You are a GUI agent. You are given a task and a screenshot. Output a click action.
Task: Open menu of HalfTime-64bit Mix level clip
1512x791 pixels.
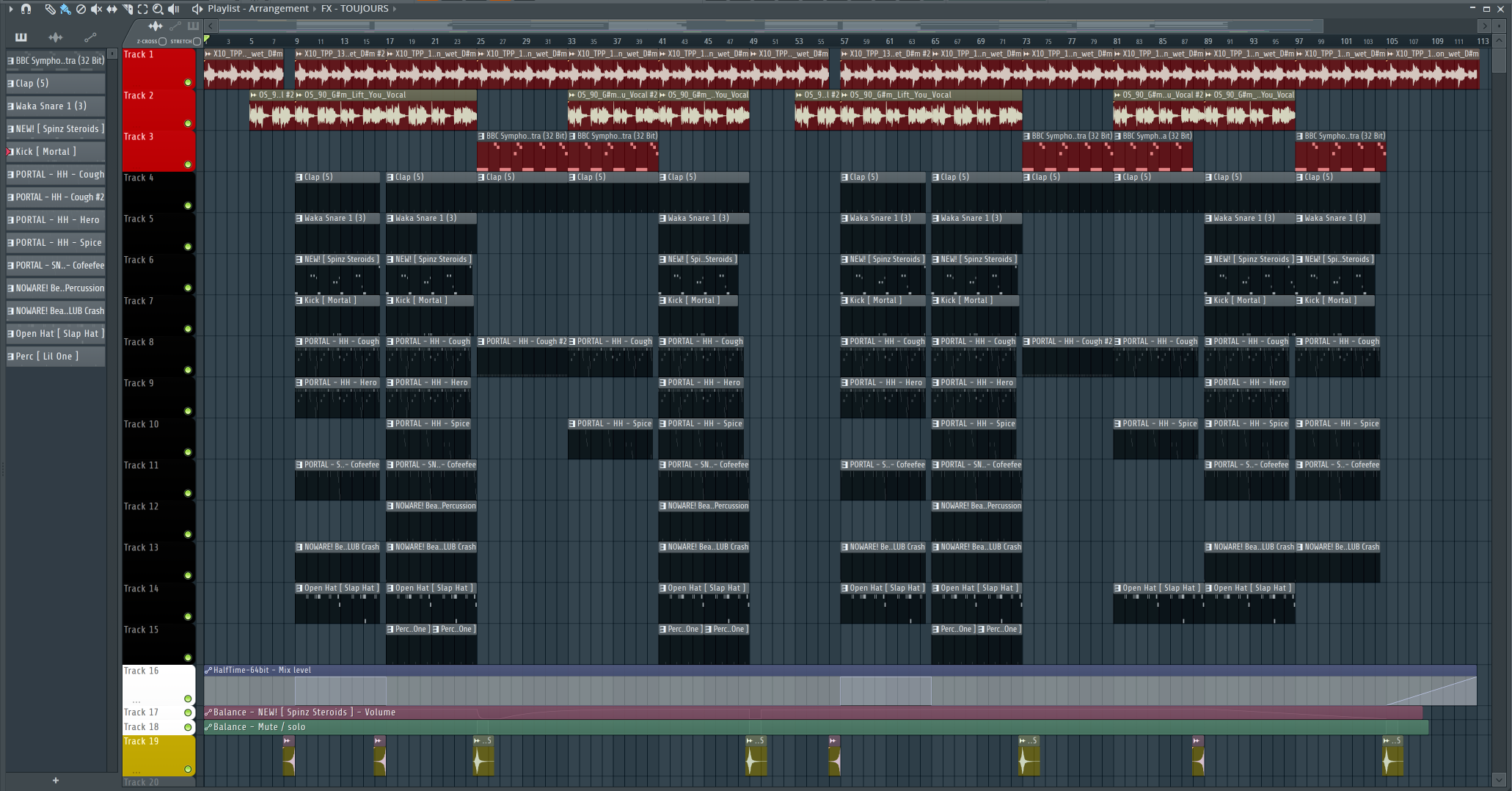pos(208,670)
